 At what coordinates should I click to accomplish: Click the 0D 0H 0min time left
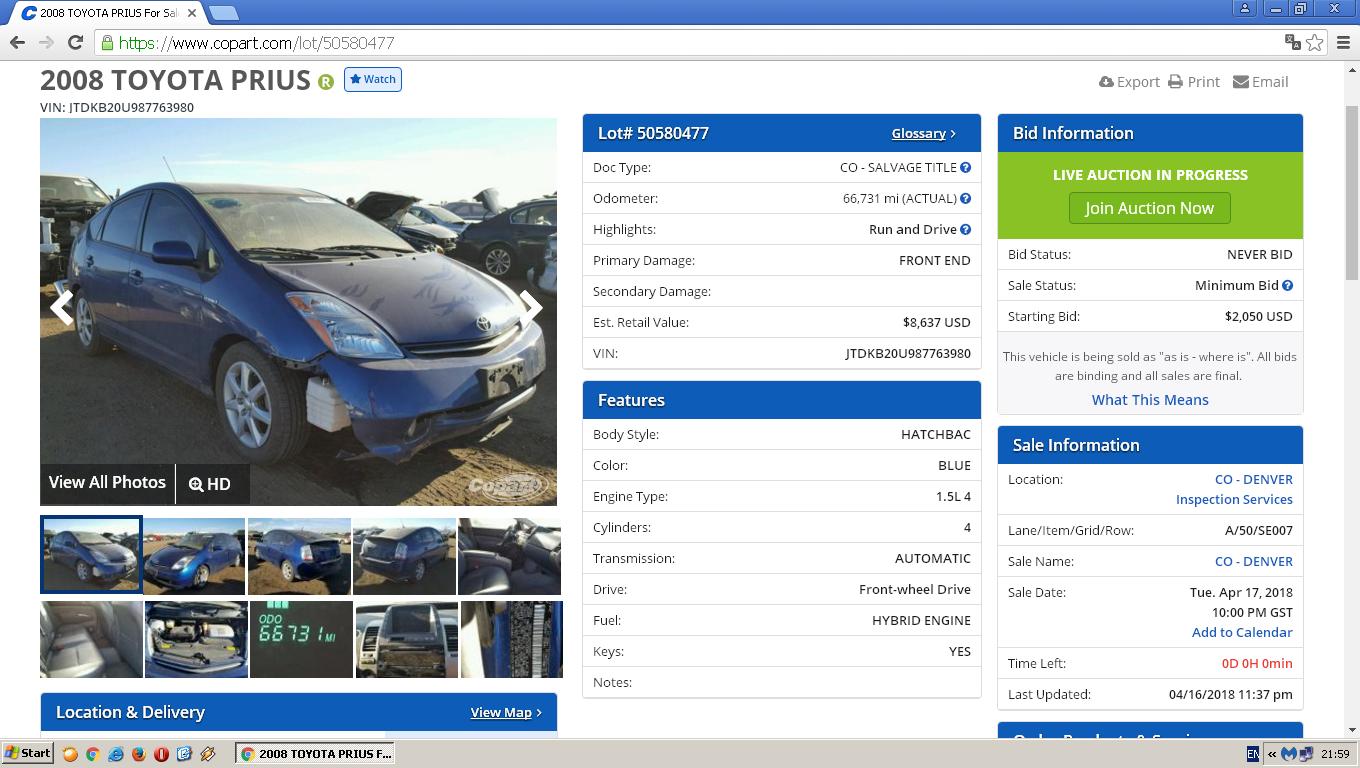(x=1257, y=664)
